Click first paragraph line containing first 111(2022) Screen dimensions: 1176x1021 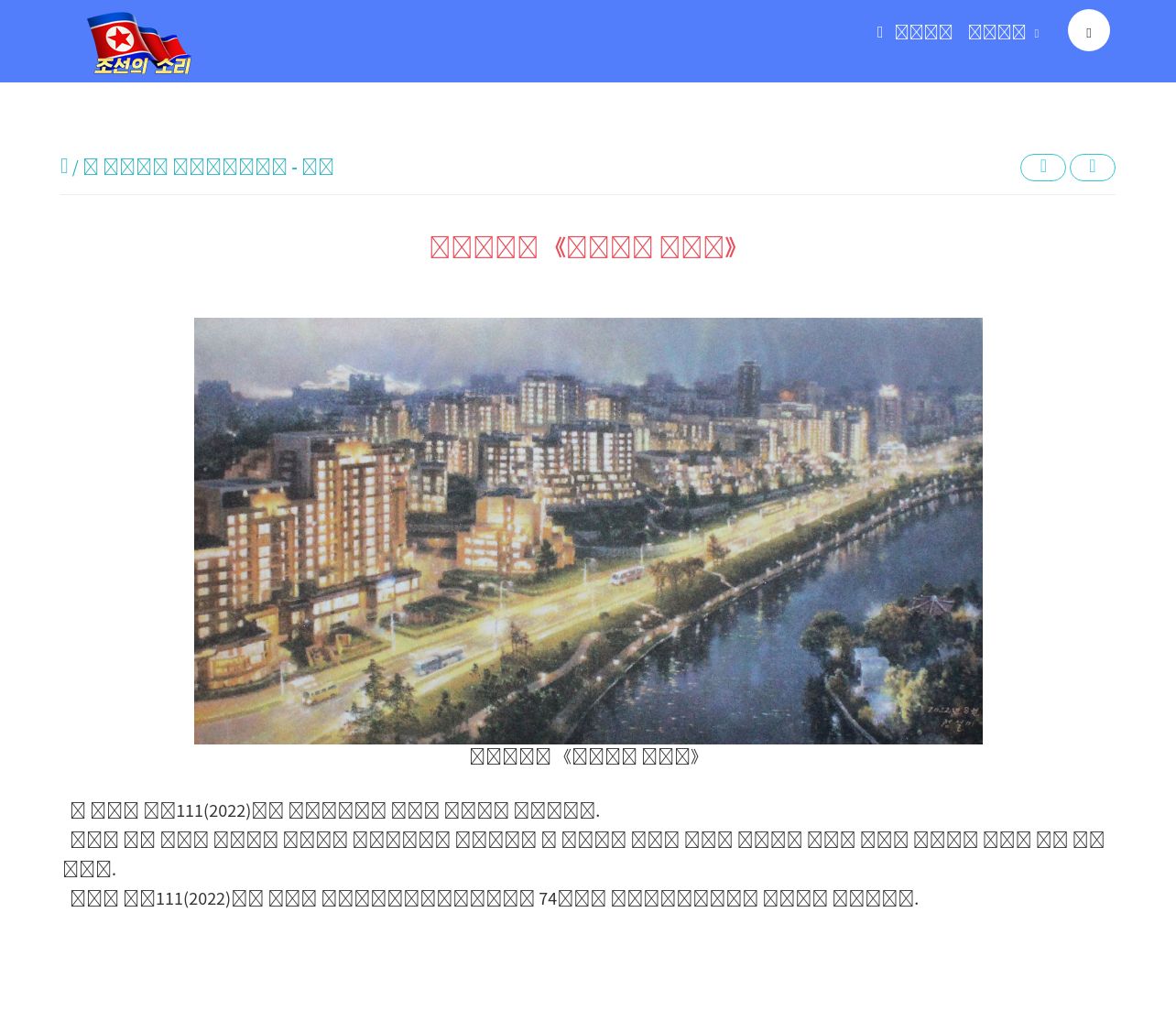click(x=335, y=810)
